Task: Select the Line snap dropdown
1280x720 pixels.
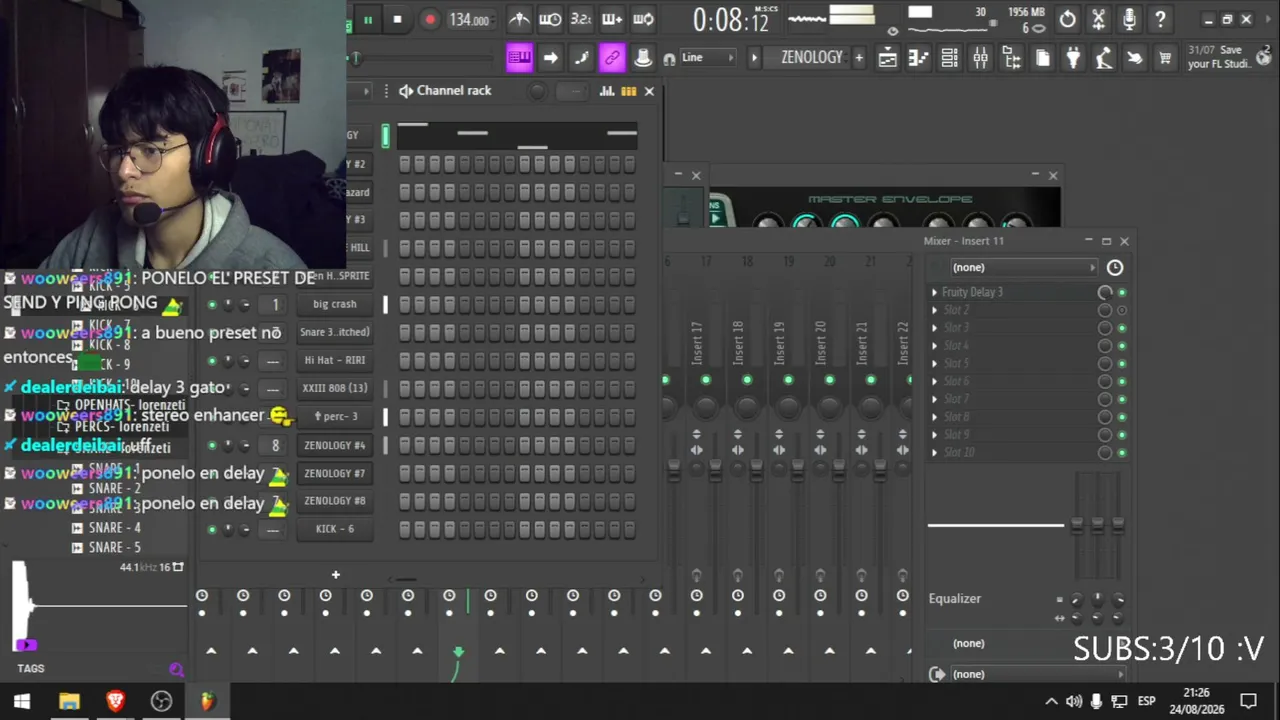Action: (707, 58)
